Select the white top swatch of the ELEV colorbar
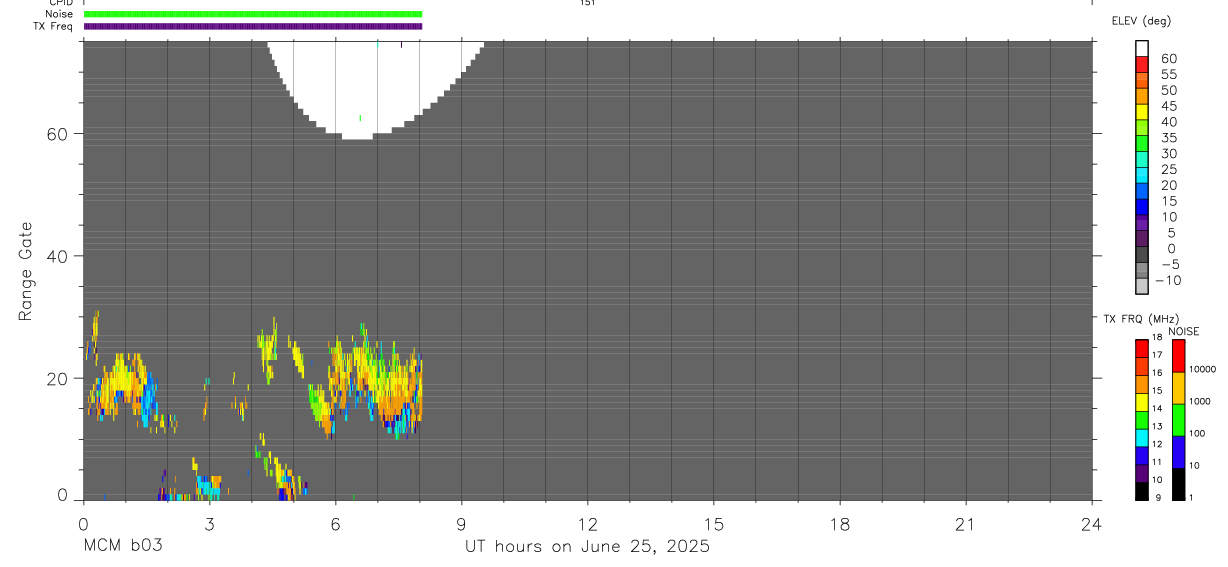The height and width of the screenshot is (567, 1228). point(1142,49)
